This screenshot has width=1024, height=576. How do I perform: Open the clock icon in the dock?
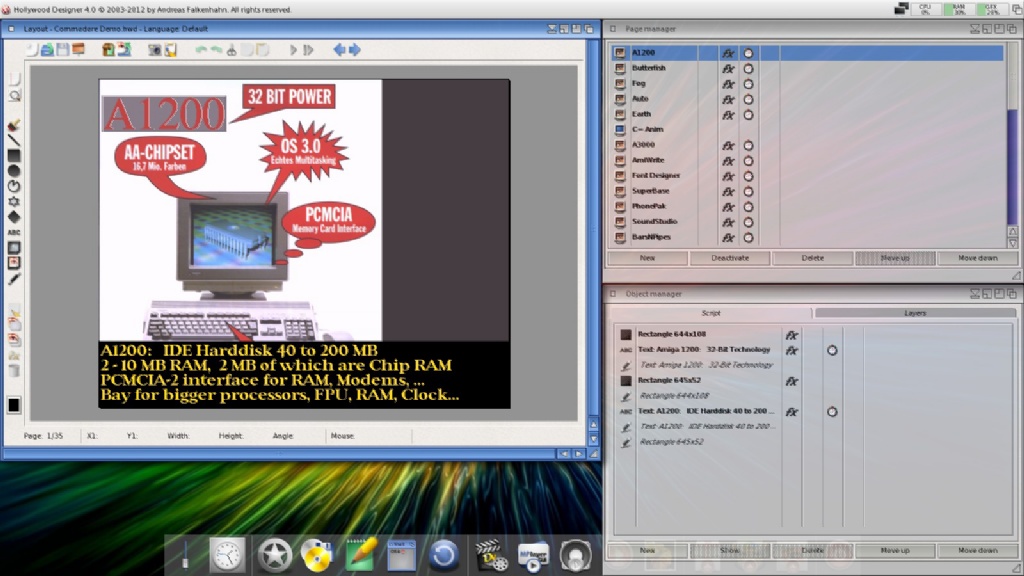coord(227,555)
